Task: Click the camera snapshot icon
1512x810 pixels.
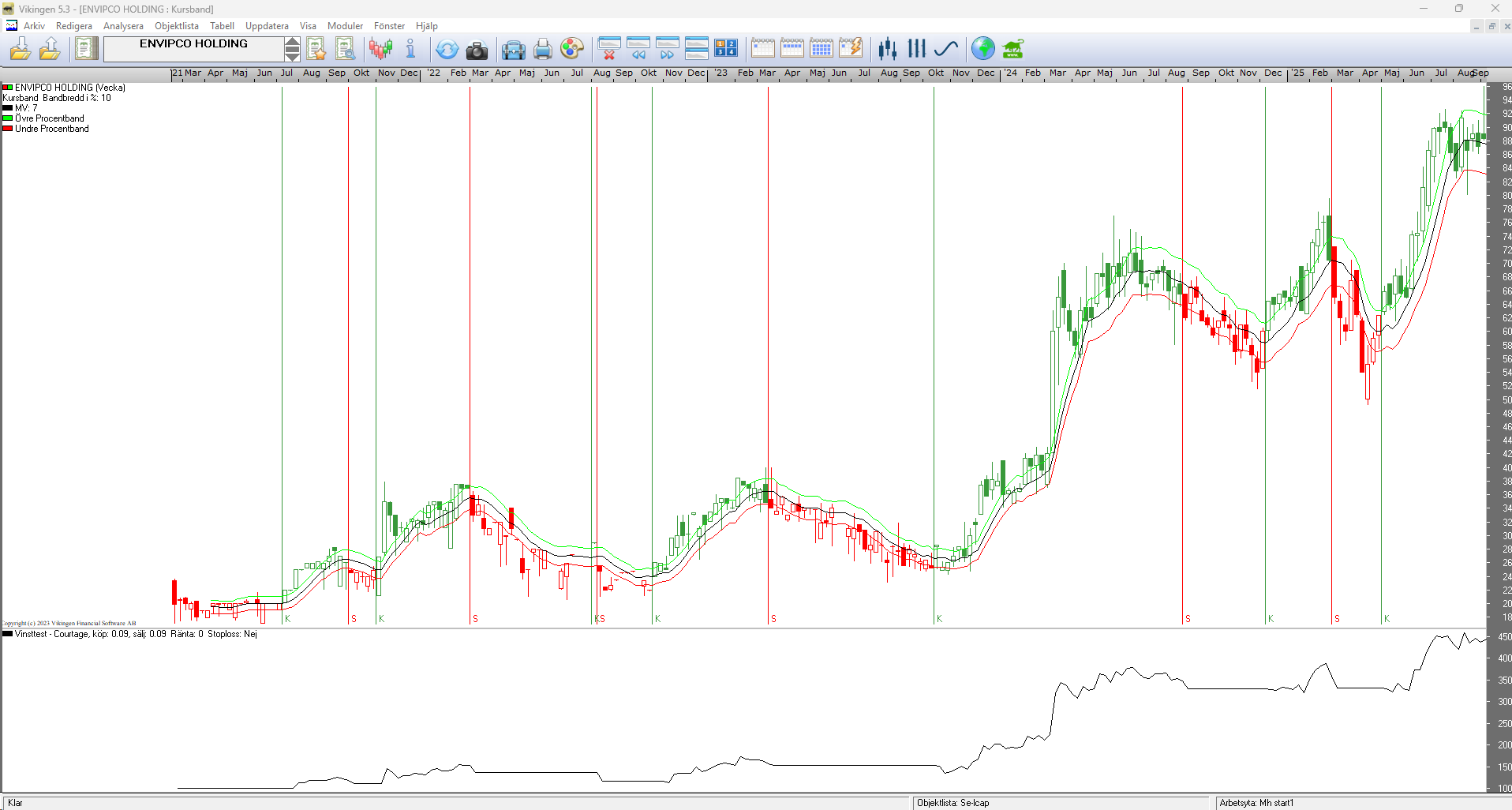Action: coord(477,50)
